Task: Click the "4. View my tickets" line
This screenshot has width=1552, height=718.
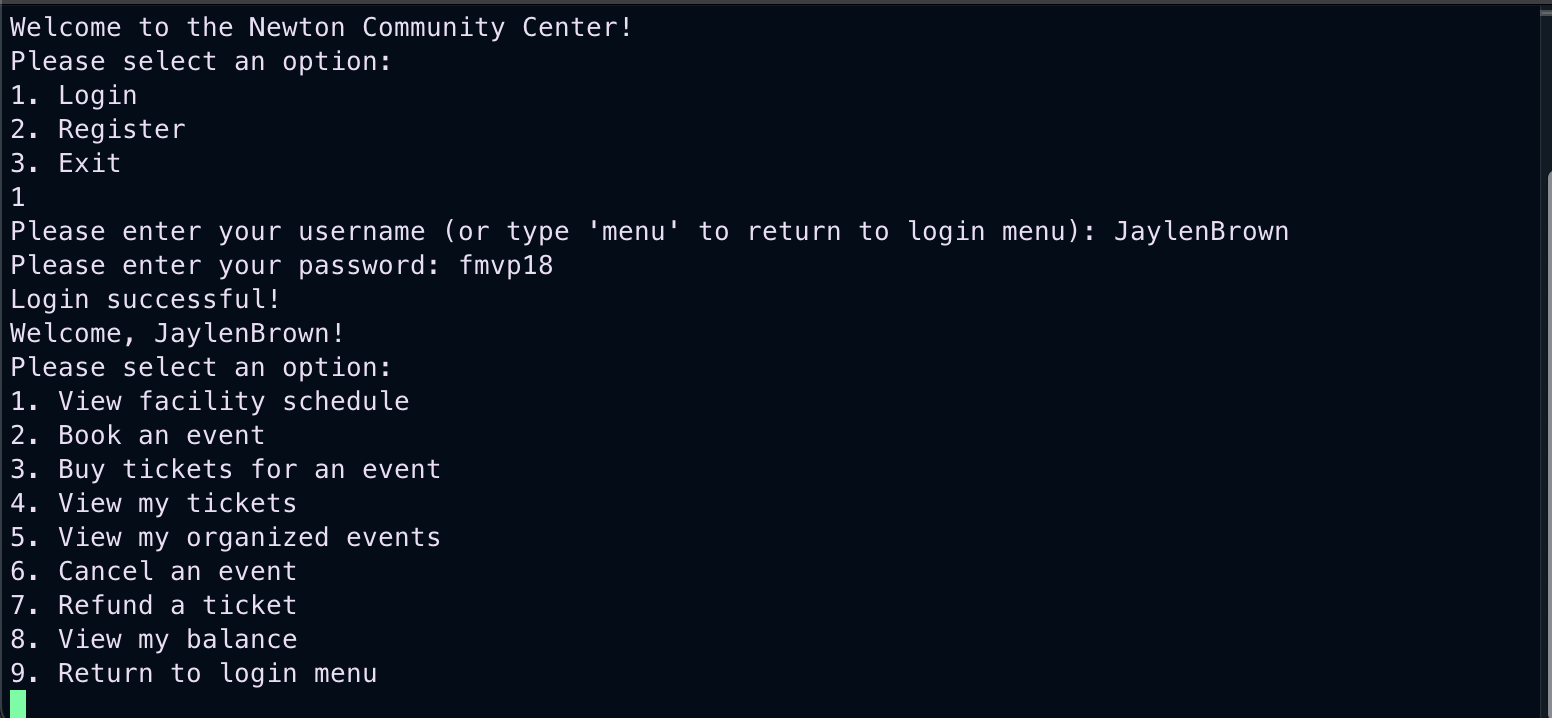Action: click(154, 504)
